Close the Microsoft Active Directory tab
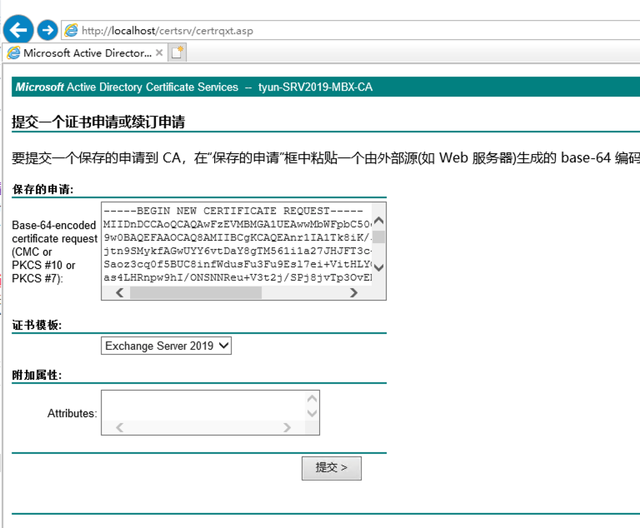 (x=159, y=53)
